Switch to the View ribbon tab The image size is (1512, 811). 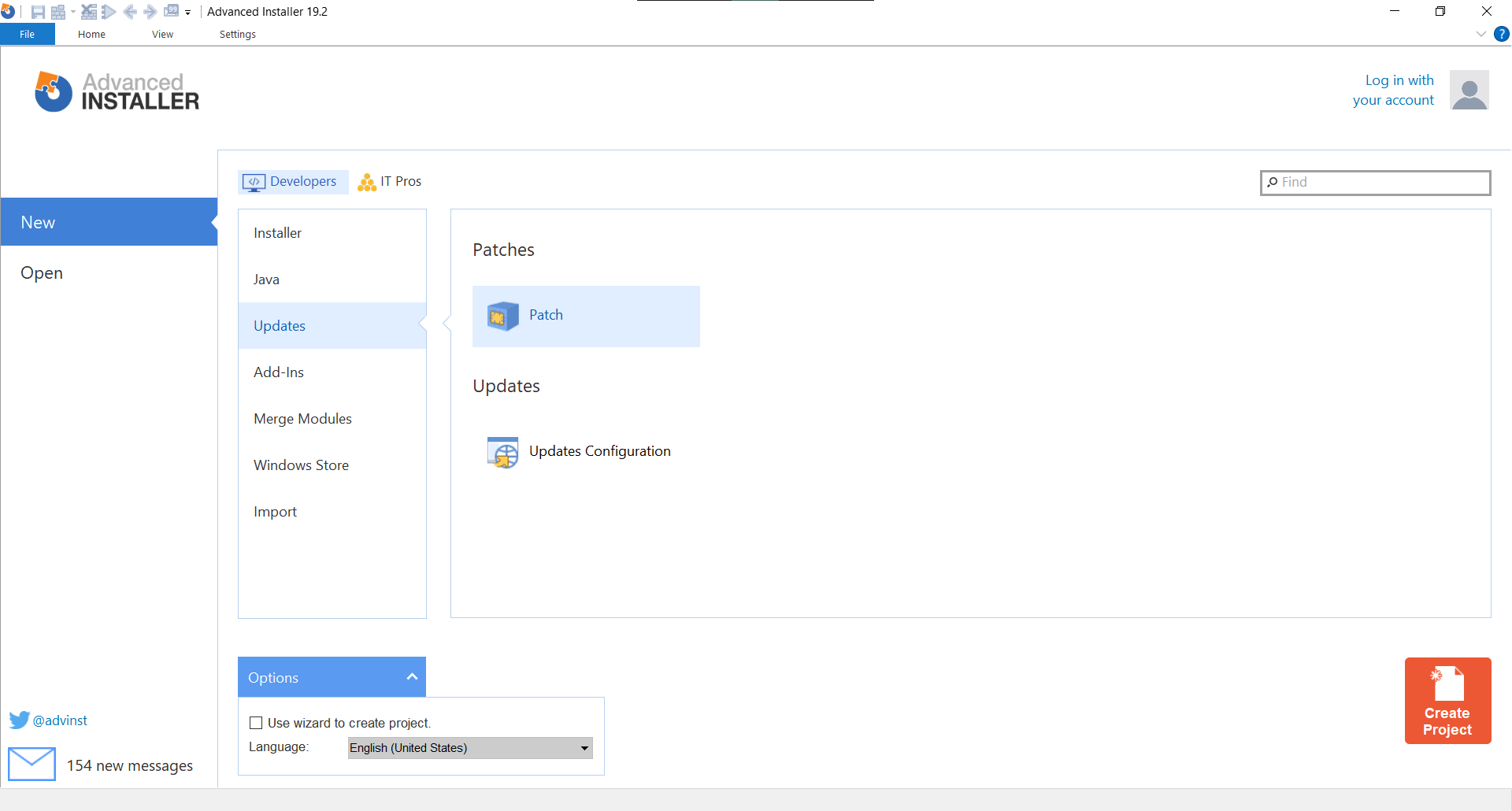[162, 34]
